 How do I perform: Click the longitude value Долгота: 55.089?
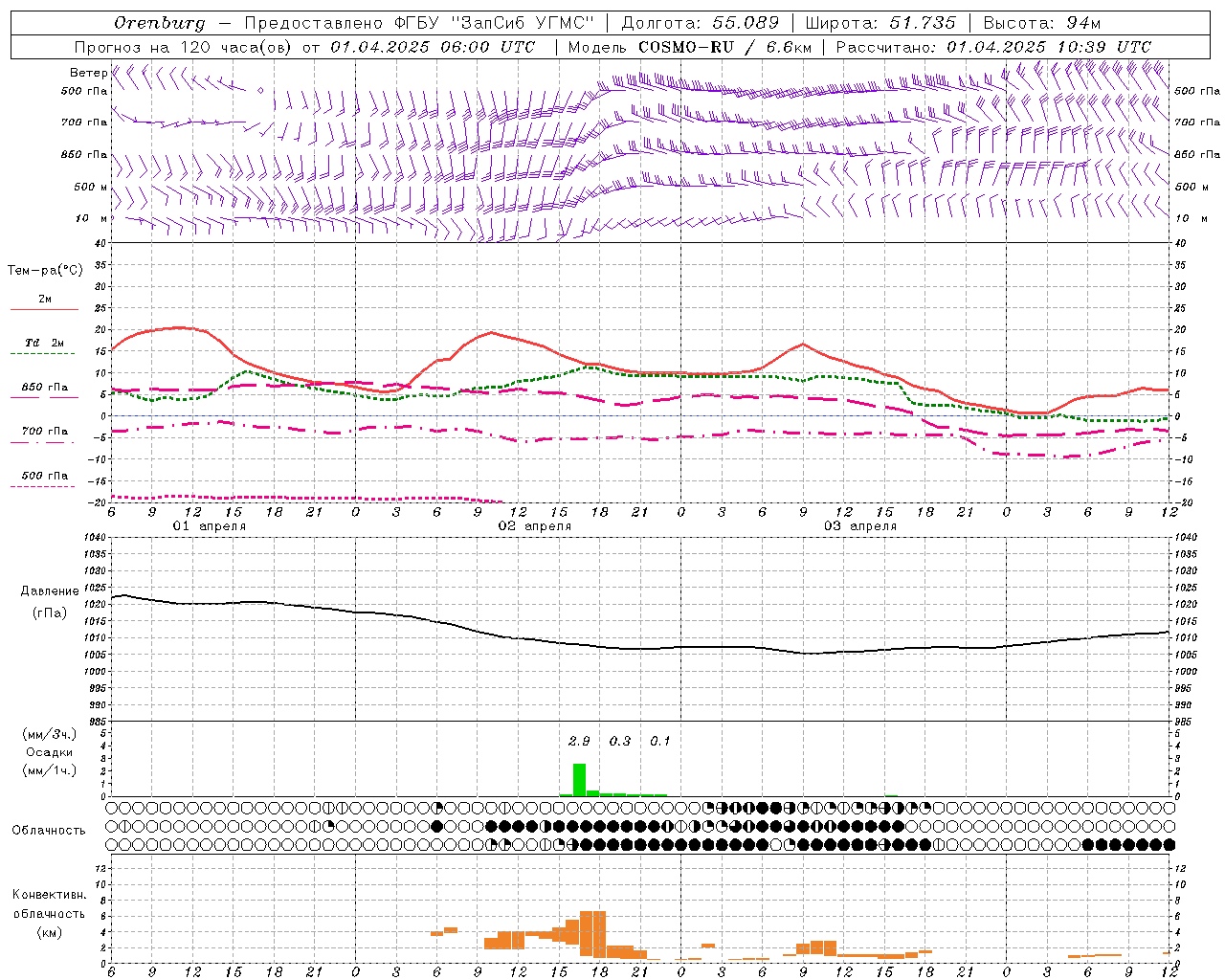pos(700,23)
